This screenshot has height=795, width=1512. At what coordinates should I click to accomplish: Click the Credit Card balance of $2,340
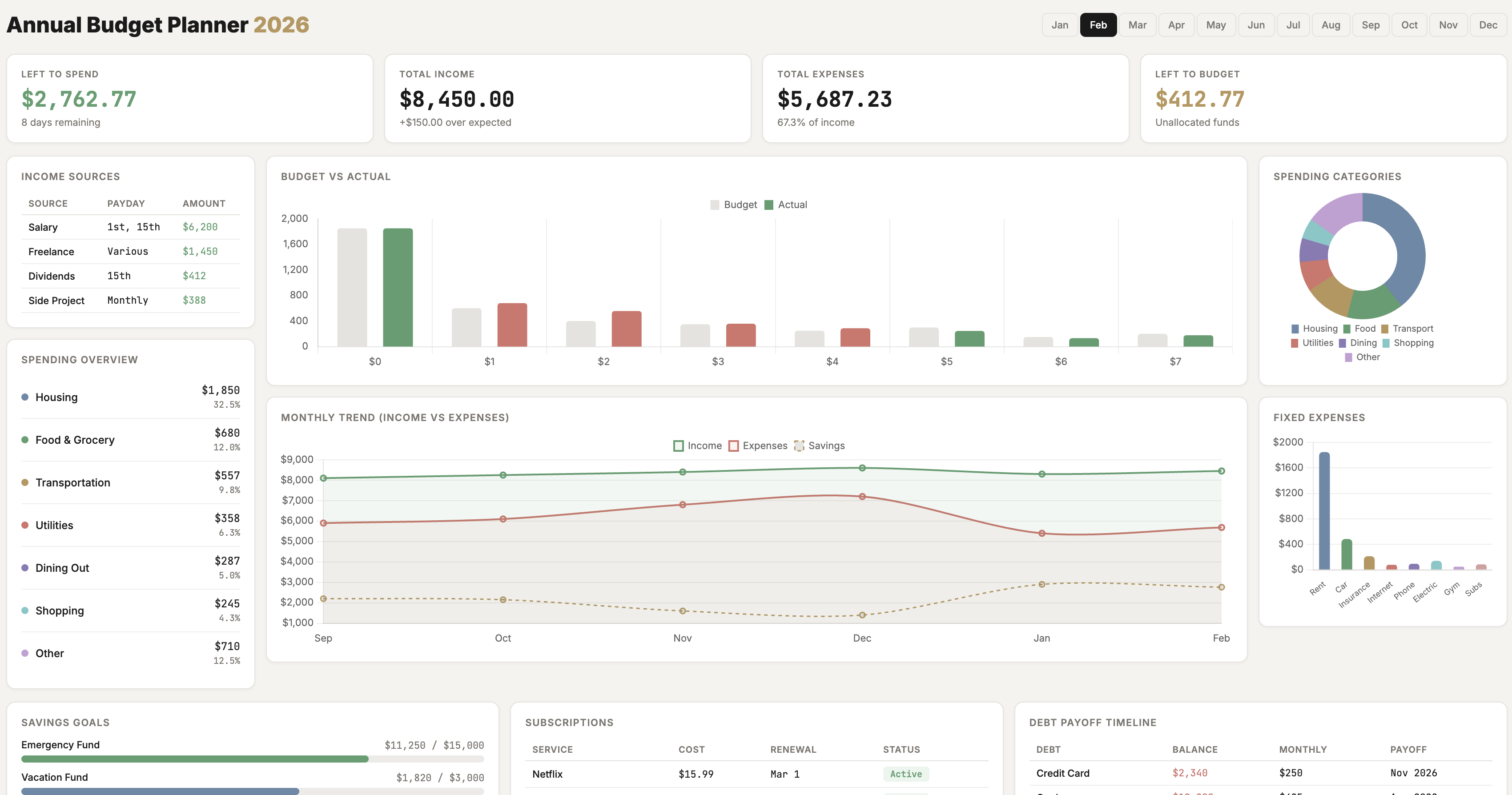pos(1190,773)
